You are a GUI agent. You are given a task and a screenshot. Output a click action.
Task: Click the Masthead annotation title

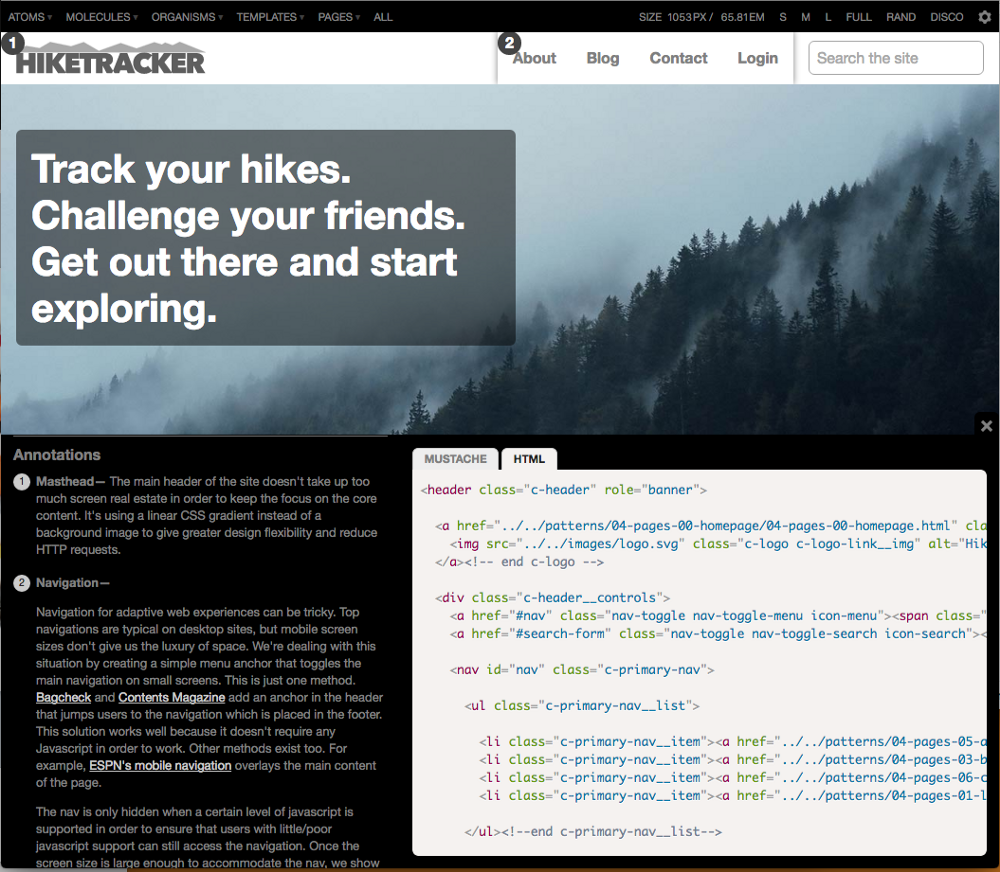point(65,482)
